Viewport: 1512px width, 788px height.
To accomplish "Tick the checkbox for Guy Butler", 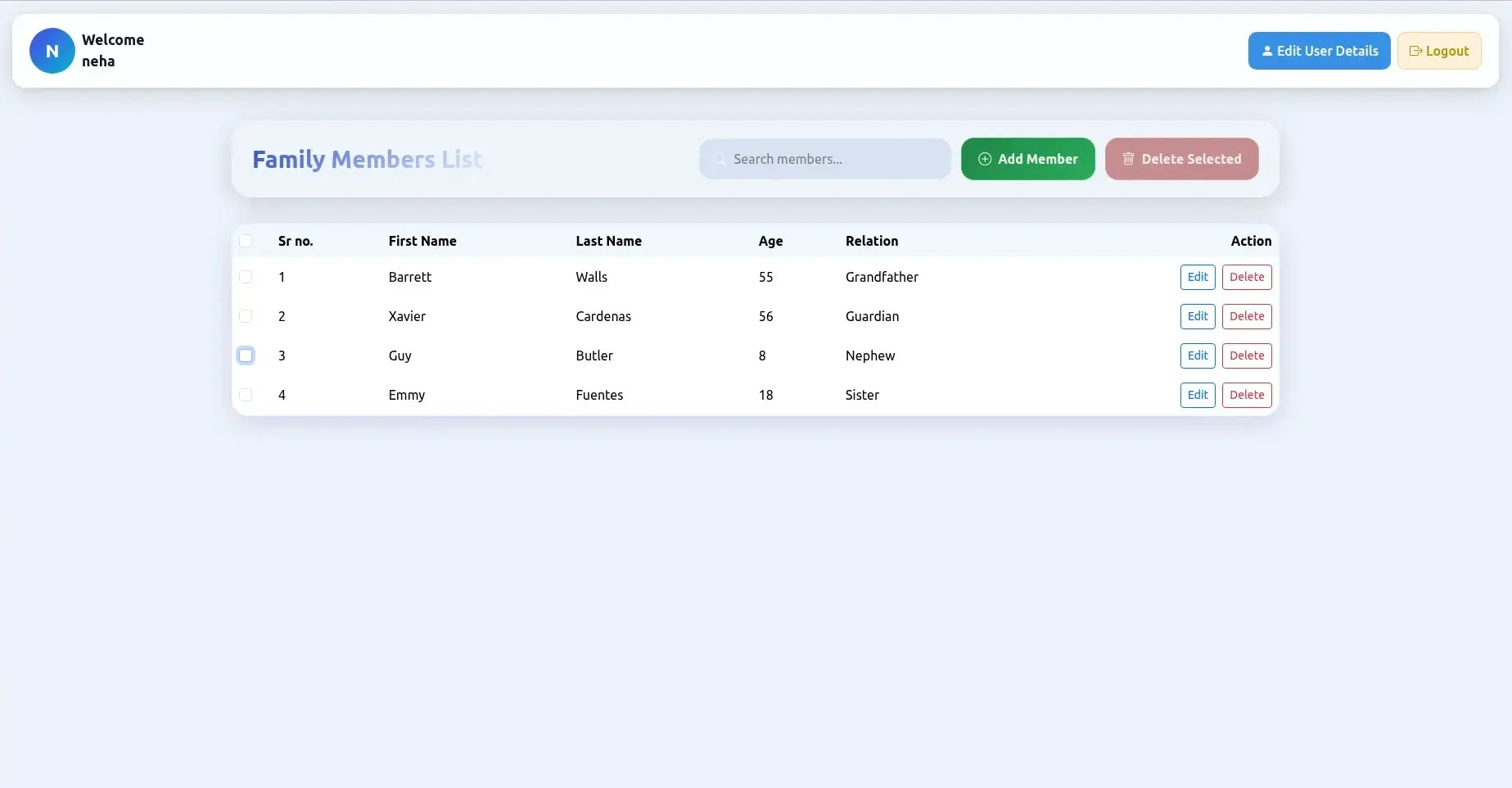I will [246, 356].
